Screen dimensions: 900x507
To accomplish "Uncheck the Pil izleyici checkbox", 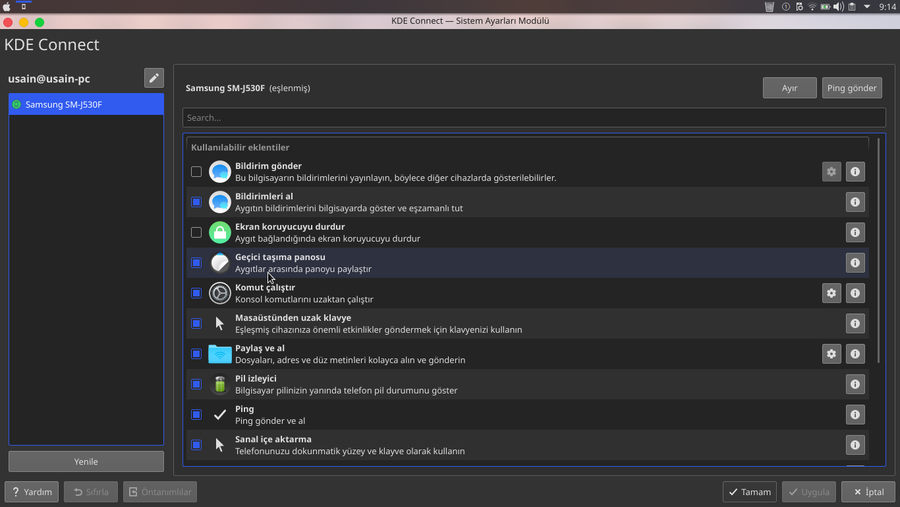I will [196, 384].
